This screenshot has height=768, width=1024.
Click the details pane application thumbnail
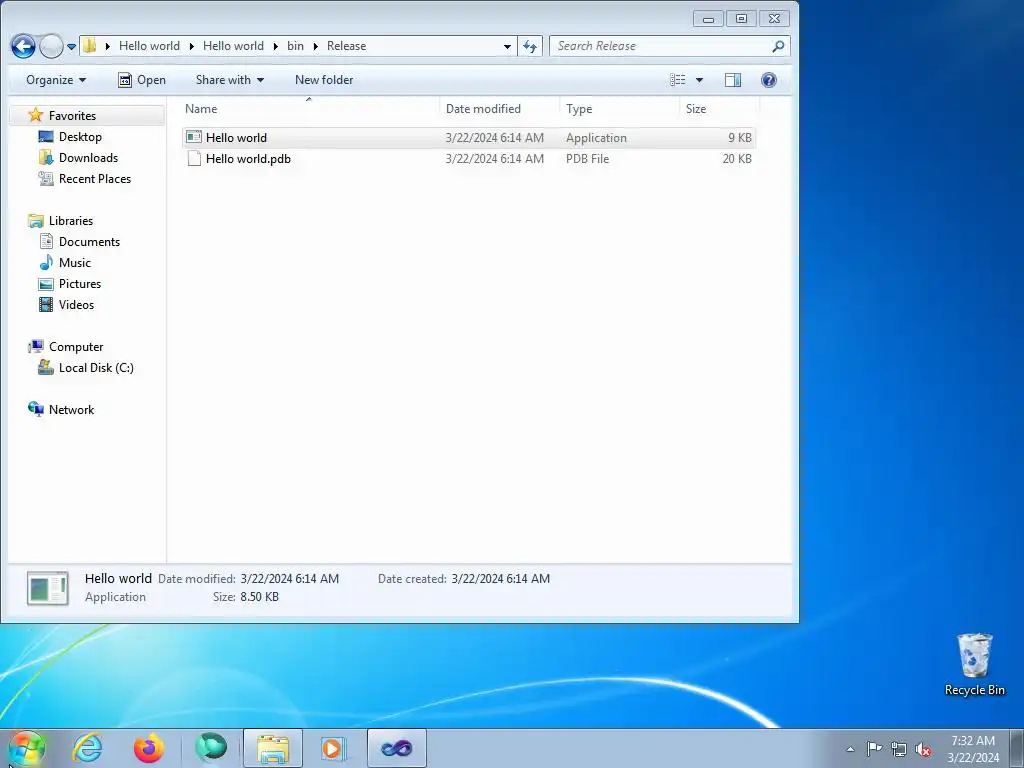click(x=48, y=588)
